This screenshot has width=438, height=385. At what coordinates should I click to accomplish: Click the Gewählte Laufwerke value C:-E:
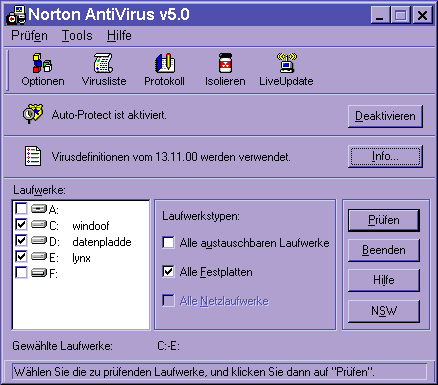(168, 346)
